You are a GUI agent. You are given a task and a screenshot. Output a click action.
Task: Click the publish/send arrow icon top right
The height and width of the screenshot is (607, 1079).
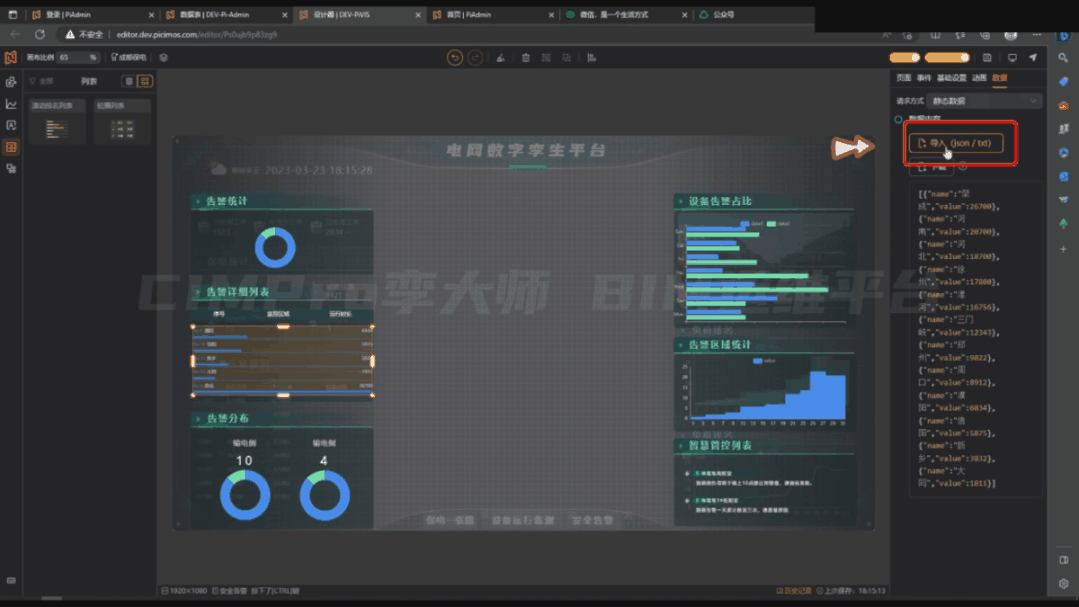click(1033, 58)
